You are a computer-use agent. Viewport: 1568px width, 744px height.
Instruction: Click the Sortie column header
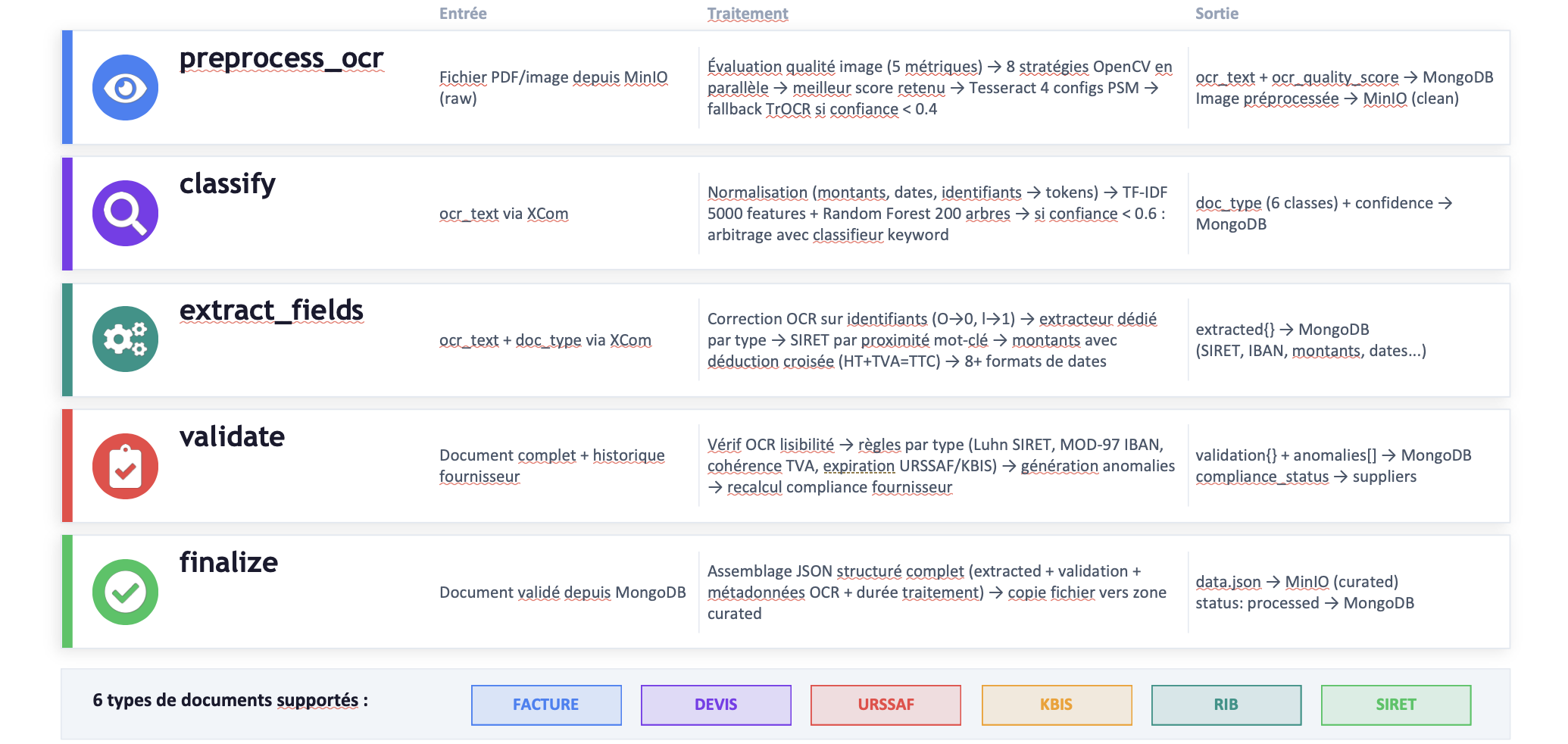point(1217,14)
